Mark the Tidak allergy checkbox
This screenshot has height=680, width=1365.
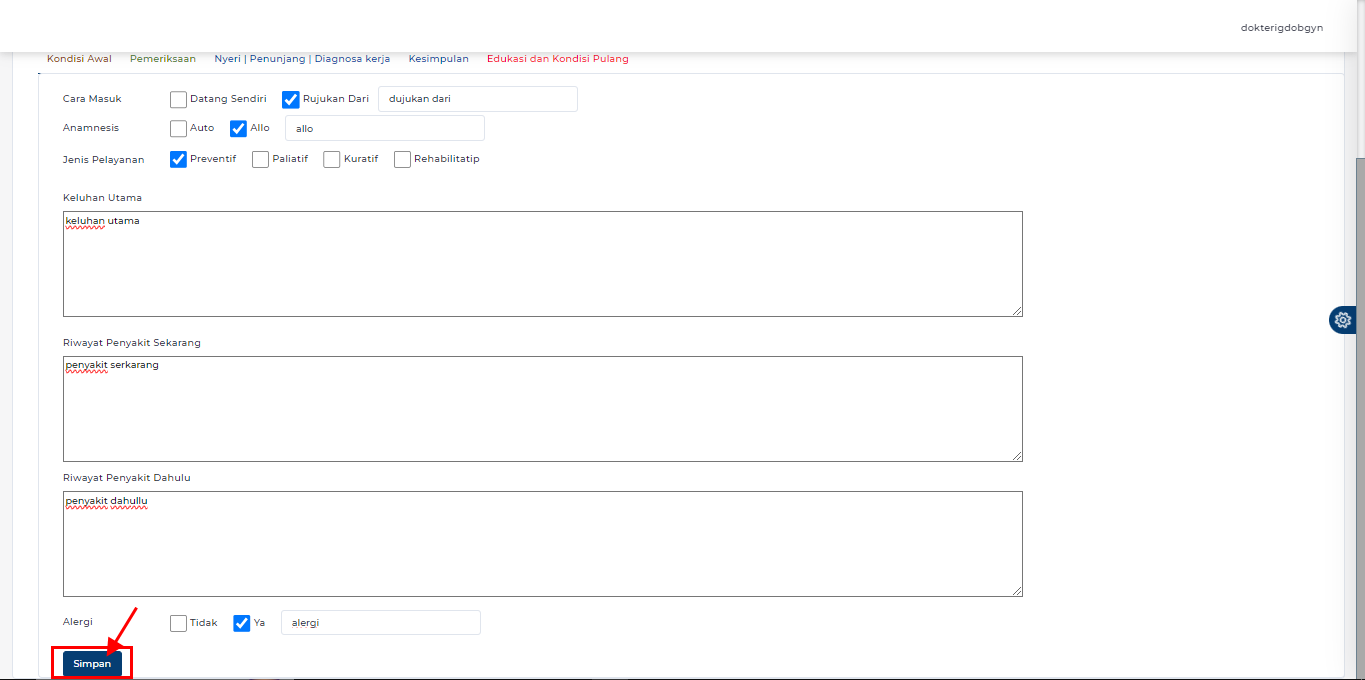[x=178, y=623]
